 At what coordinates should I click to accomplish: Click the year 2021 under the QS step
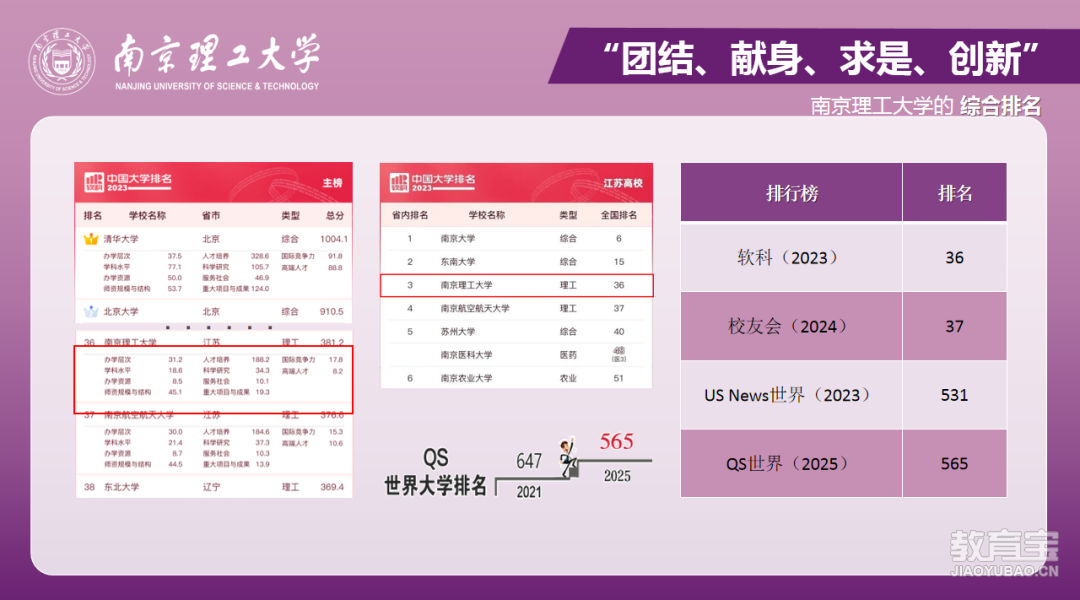pos(529,492)
